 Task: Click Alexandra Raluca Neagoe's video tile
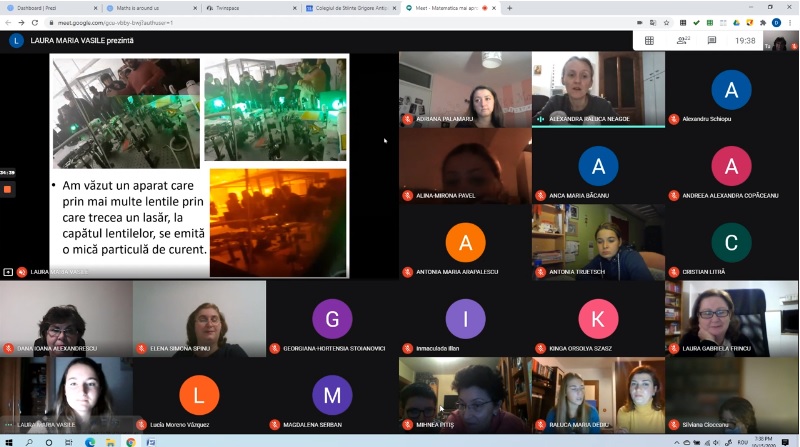point(598,89)
